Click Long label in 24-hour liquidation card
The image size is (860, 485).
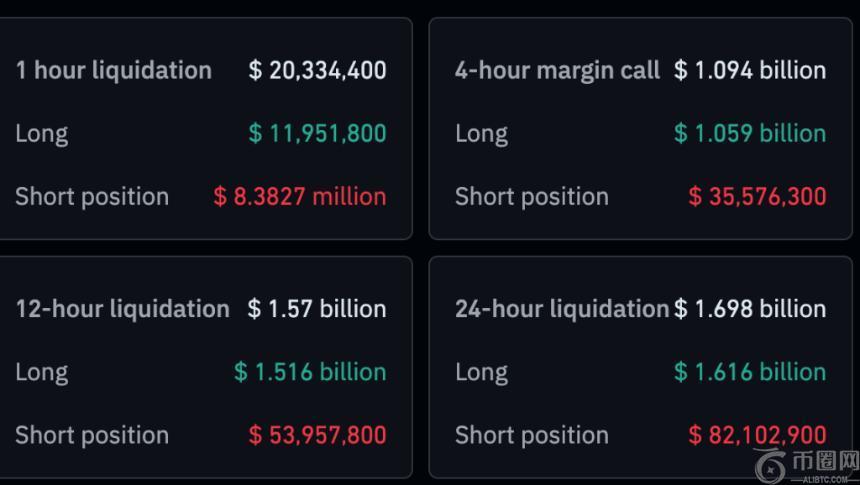pos(481,372)
